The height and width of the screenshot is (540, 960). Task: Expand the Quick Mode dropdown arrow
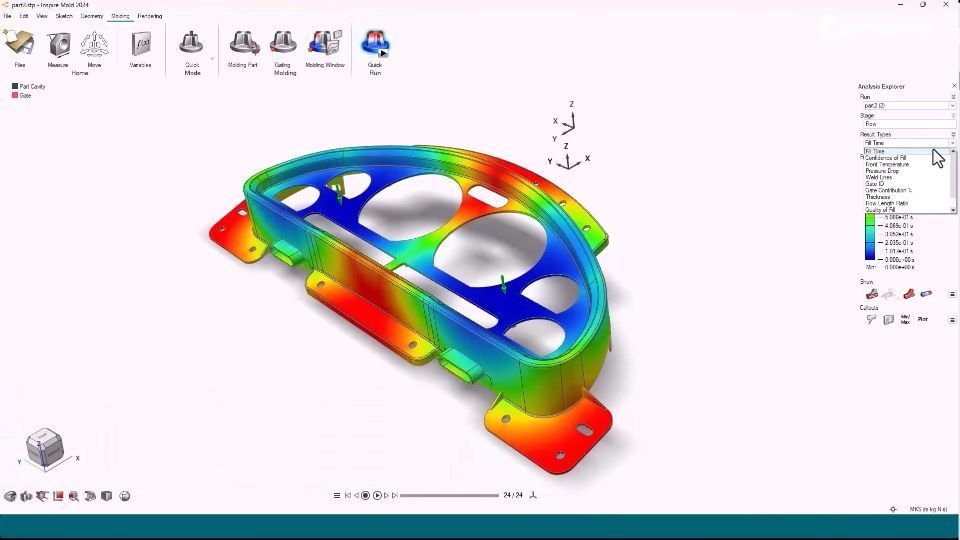(x=212, y=59)
